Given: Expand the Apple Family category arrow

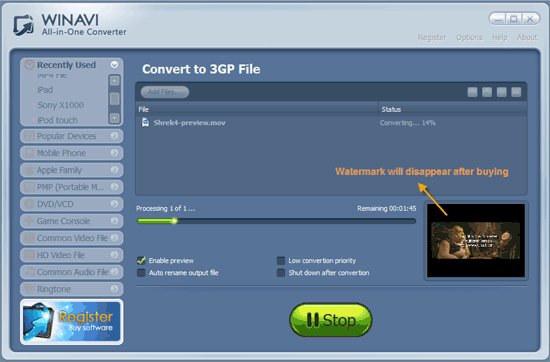Looking at the screenshot, I should (114, 170).
